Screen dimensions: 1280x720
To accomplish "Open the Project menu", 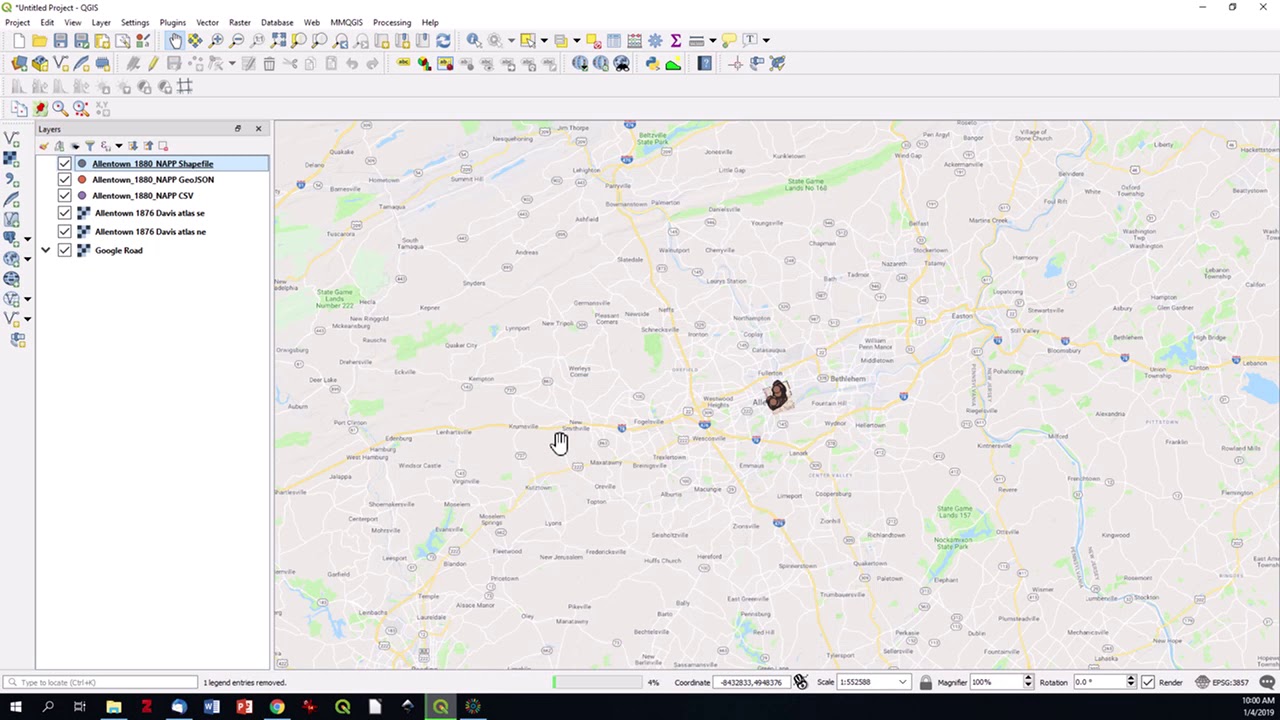I will click(x=17, y=22).
